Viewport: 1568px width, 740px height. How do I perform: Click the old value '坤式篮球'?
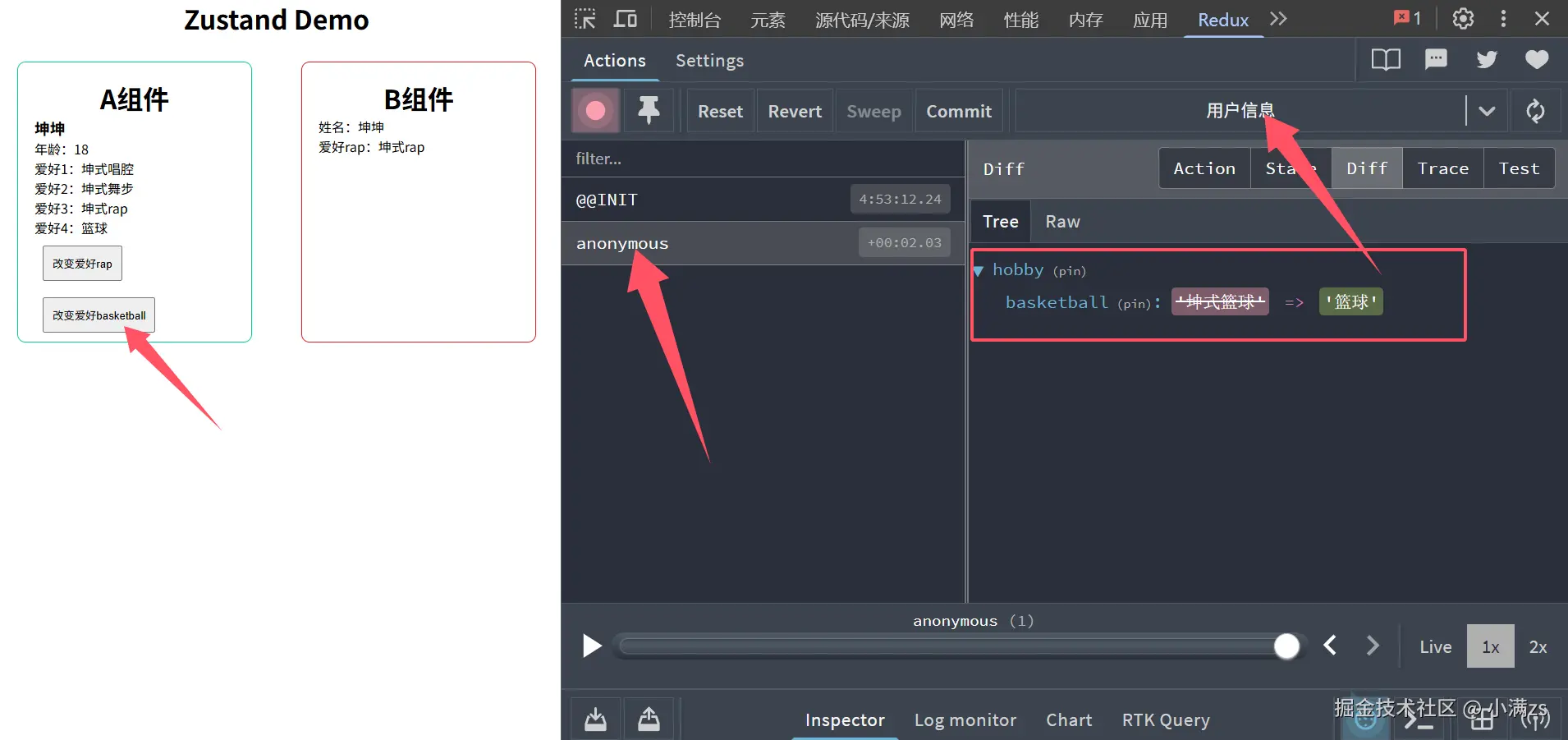coord(1220,302)
